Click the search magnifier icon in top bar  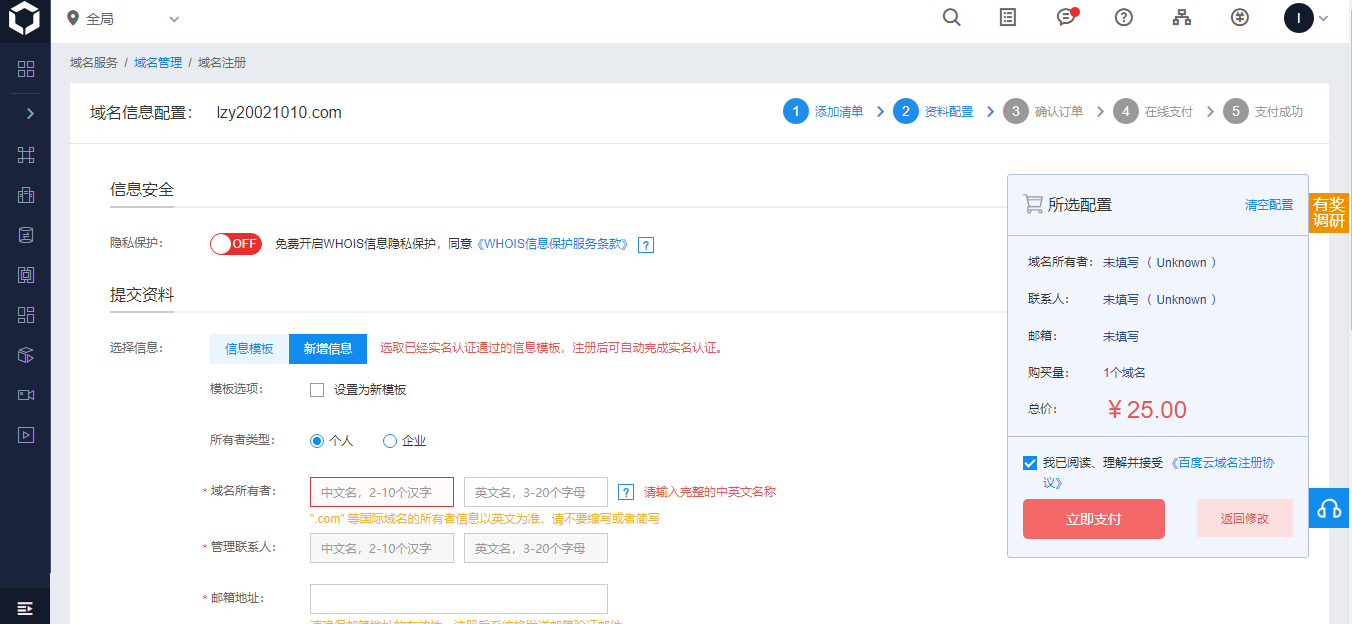[x=951, y=18]
